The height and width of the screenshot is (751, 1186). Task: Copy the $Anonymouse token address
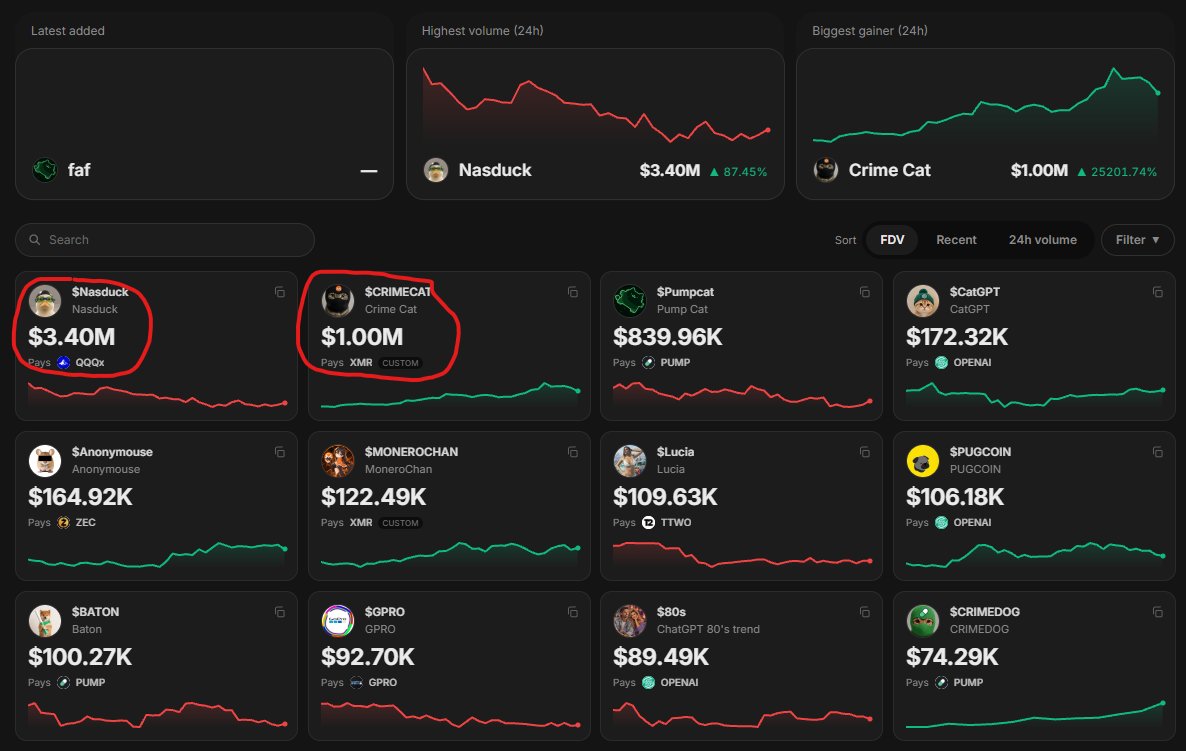(280, 452)
